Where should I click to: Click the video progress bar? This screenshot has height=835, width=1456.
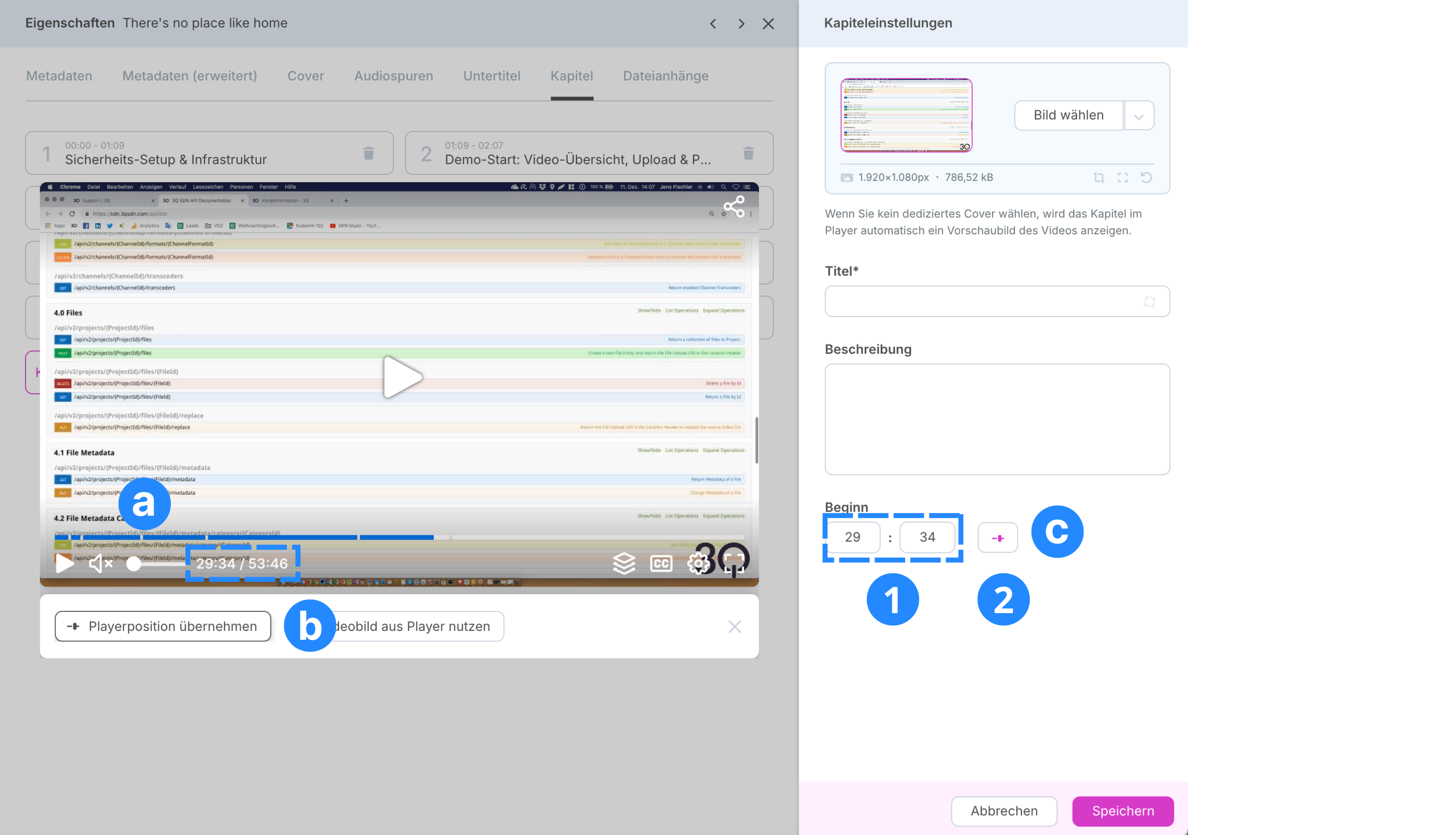pos(399,537)
